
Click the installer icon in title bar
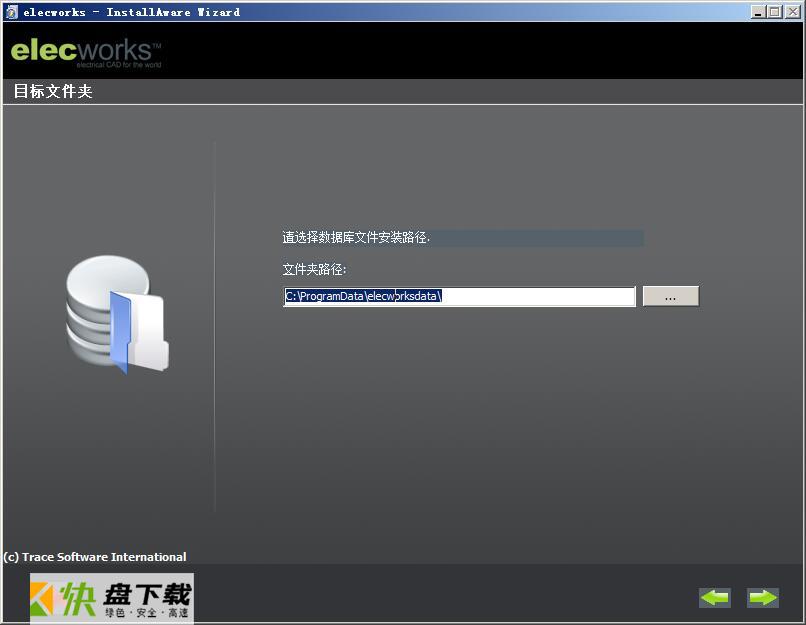pyautogui.click(x=11, y=12)
